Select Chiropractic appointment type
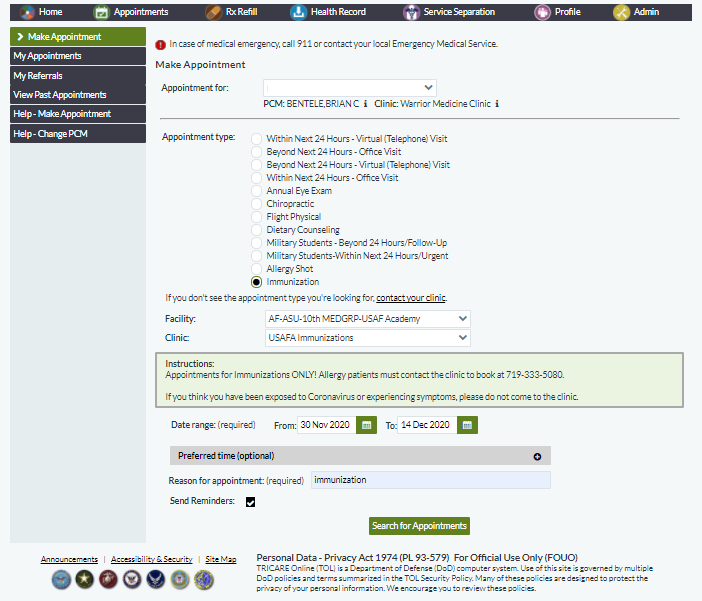Viewport: 702px width, 601px height. point(256,204)
